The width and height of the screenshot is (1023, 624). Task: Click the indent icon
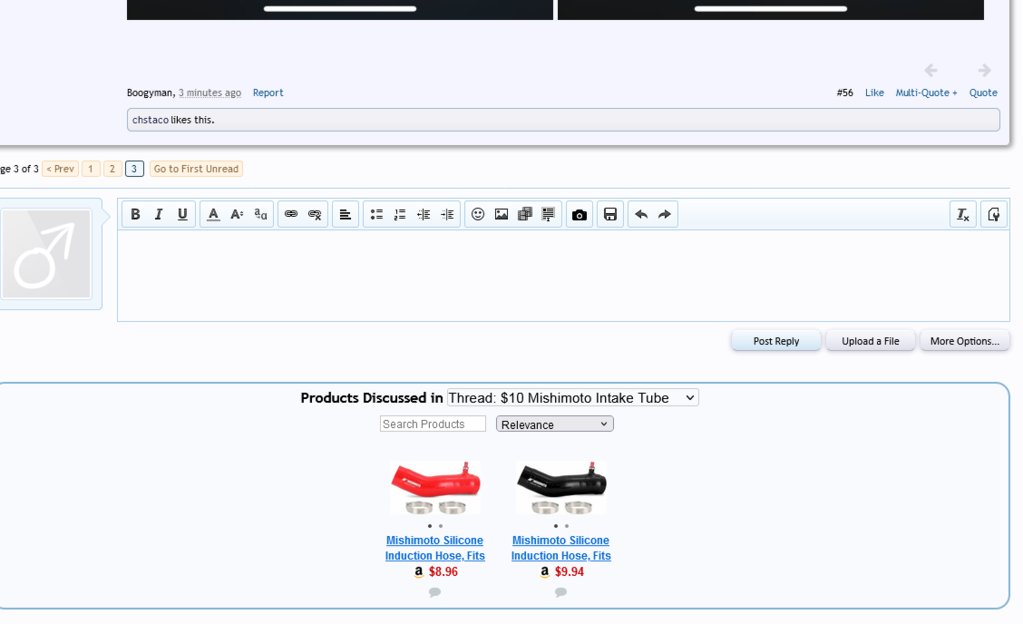[x=447, y=214]
